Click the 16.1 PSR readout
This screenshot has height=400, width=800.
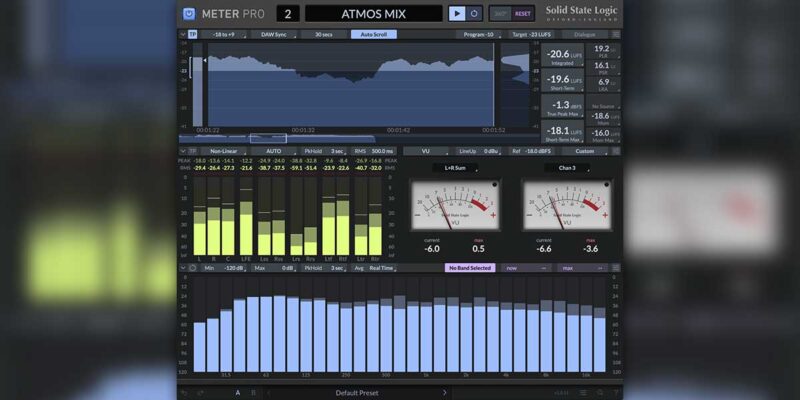click(x=603, y=68)
